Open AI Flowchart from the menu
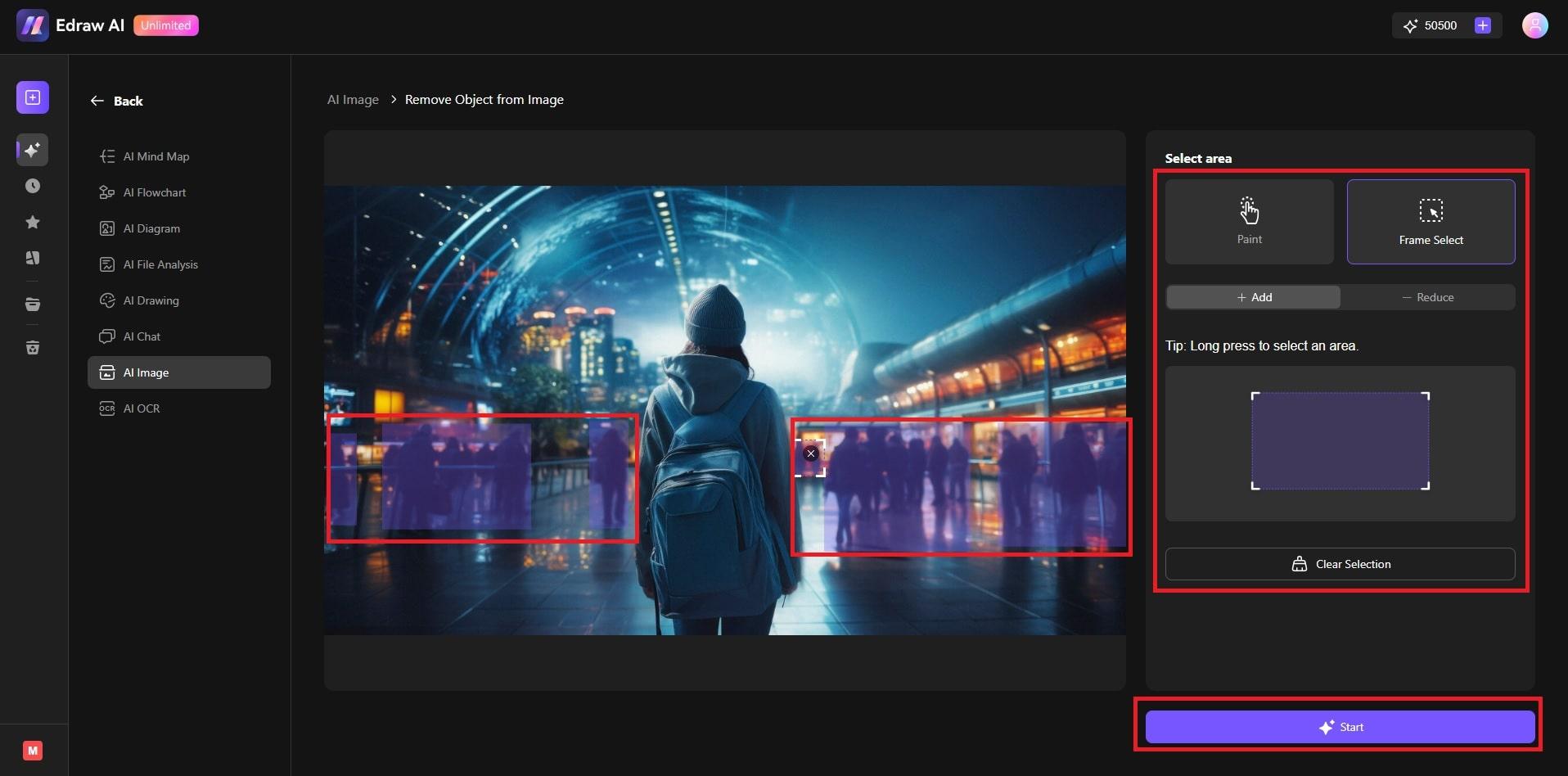The image size is (1568, 776). (x=154, y=192)
